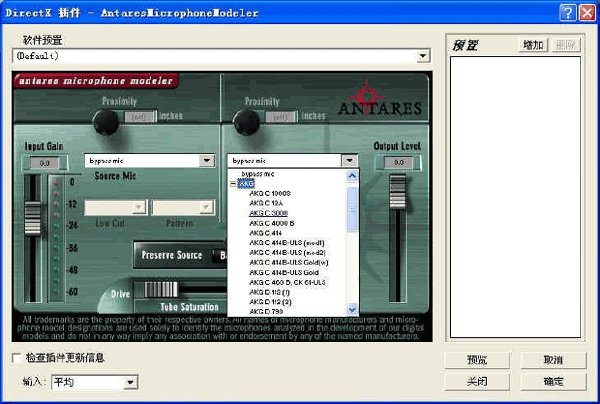Click the Input Gain fader handle
The width and height of the screenshot is (600, 404).
(x=33, y=218)
